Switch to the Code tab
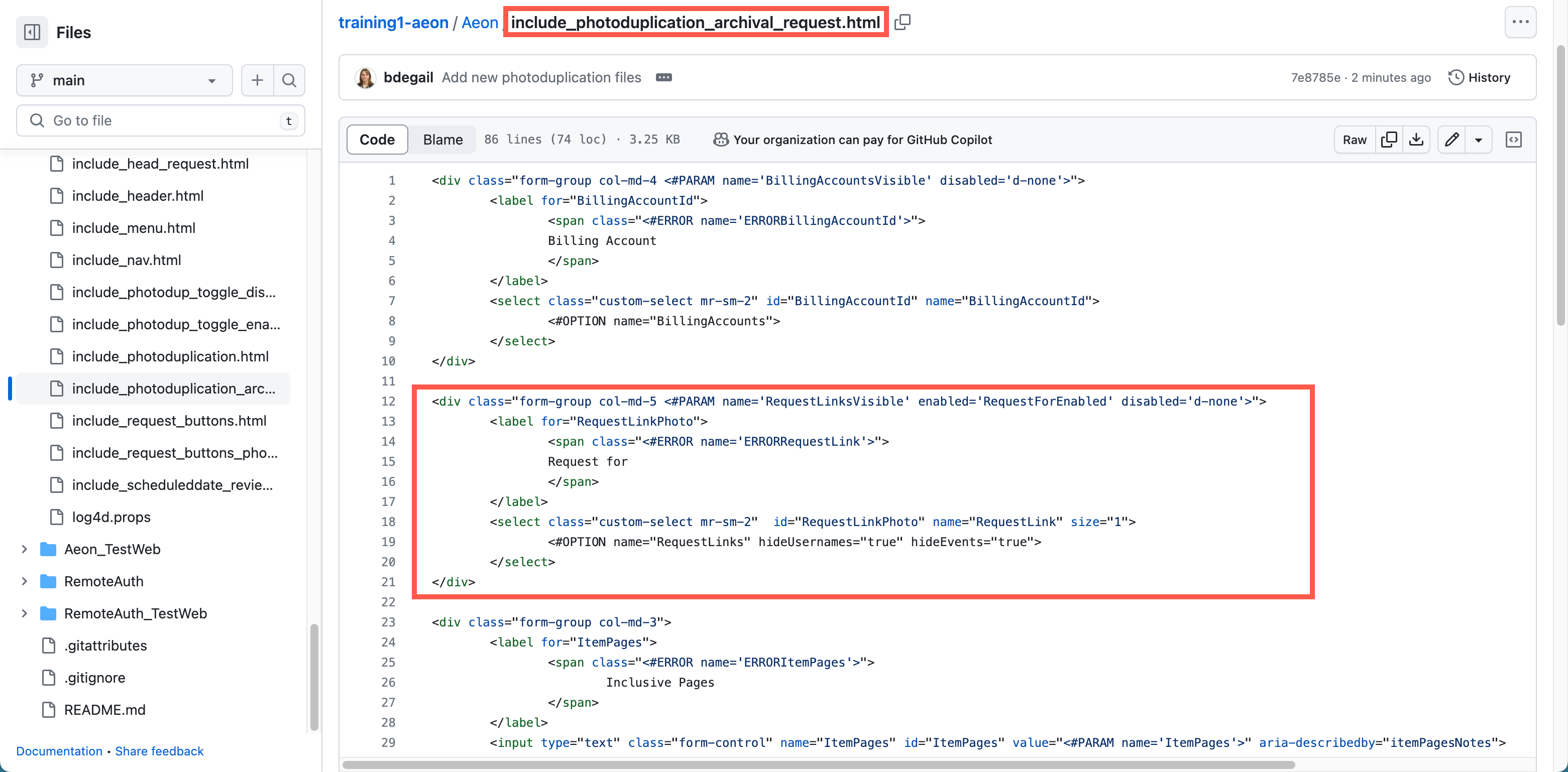The width and height of the screenshot is (1568, 772). [377, 140]
